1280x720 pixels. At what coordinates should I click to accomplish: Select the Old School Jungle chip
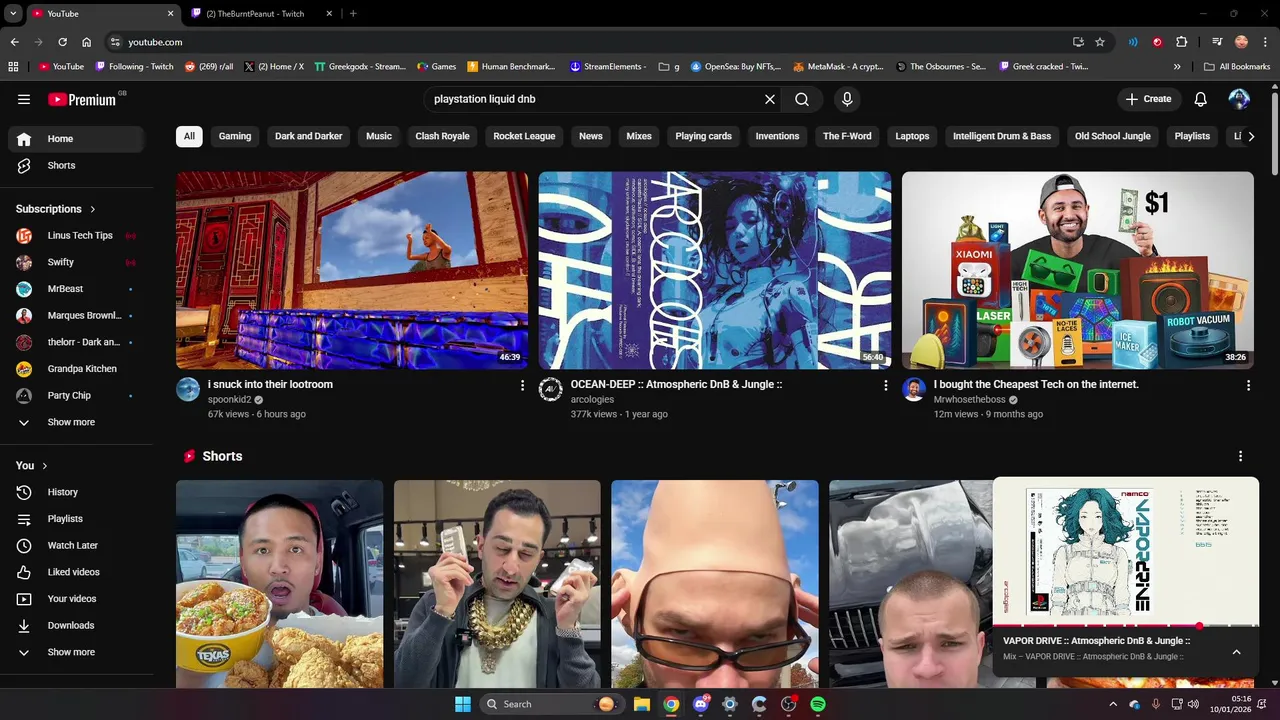pos(1112,136)
